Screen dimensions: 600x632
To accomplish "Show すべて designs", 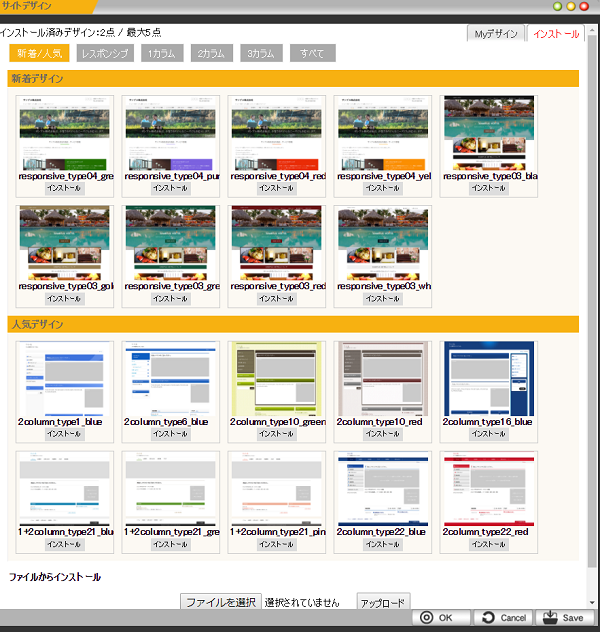I will tap(312, 53).
